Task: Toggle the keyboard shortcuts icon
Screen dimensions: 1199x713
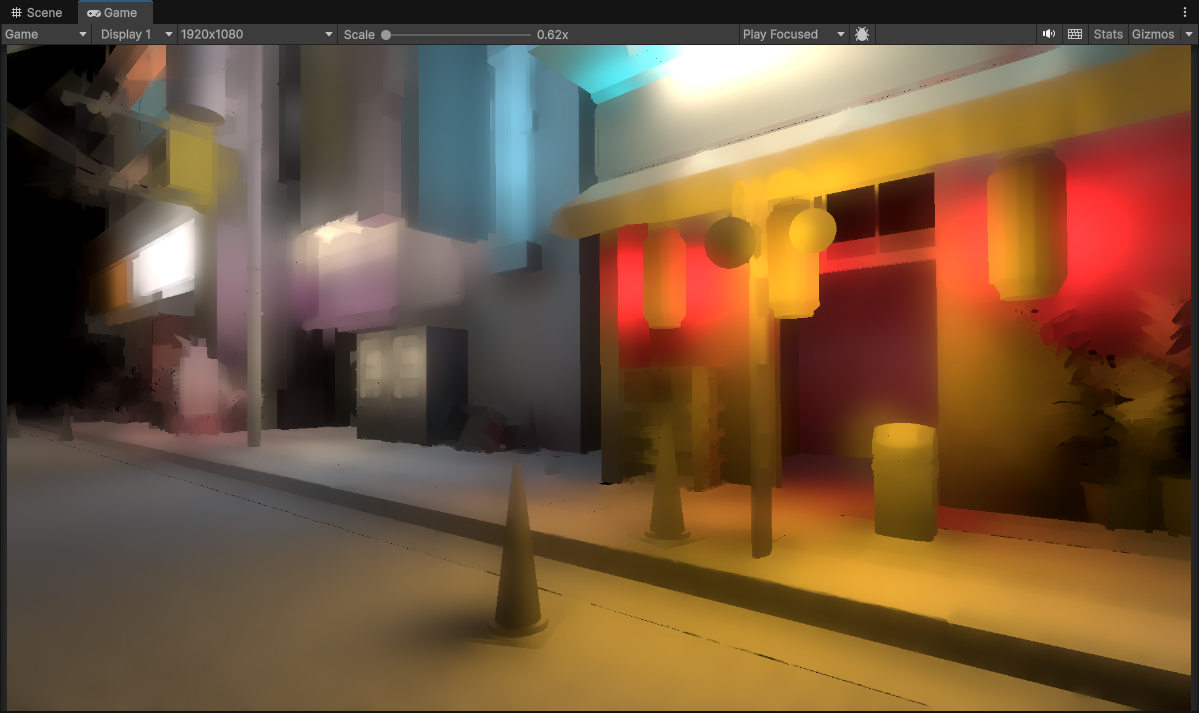Action: click(x=1075, y=34)
